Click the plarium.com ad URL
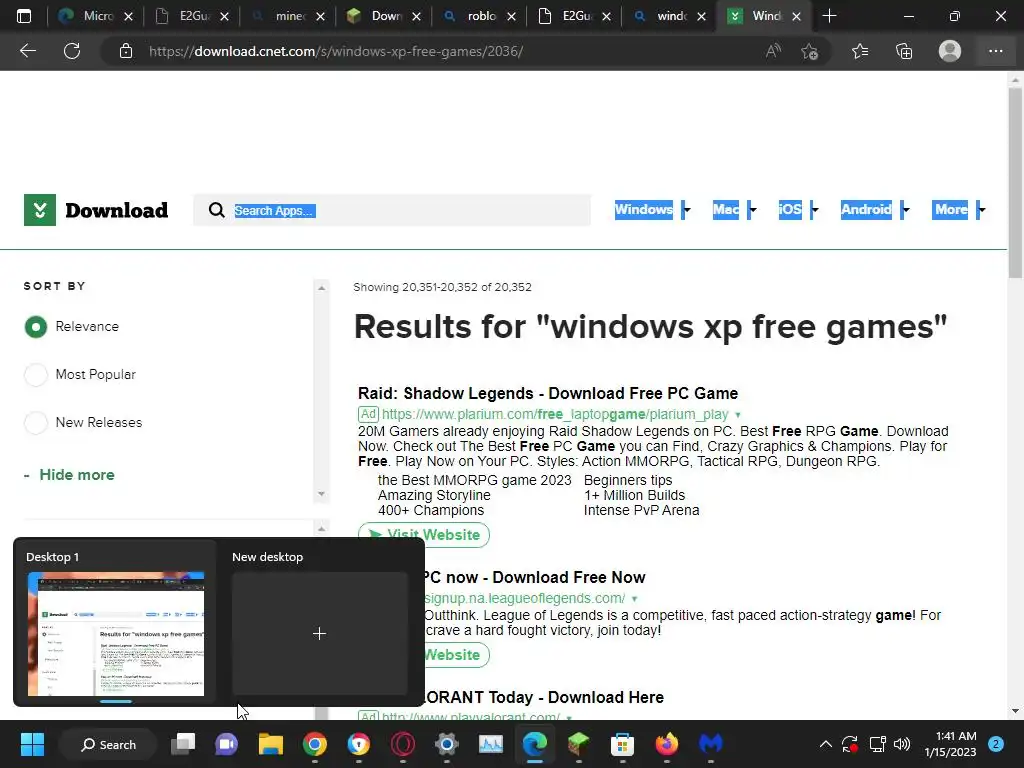Viewport: 1024px width, 768px height. [555, 415]
